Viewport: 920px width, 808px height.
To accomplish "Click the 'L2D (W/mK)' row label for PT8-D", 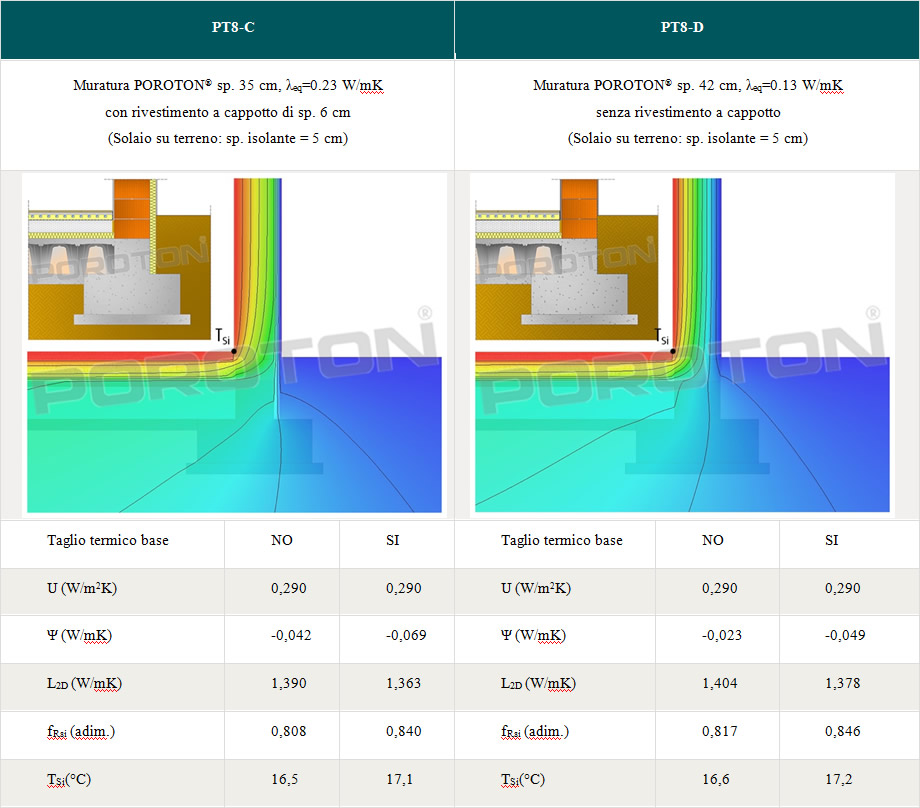I will [538, 684].
